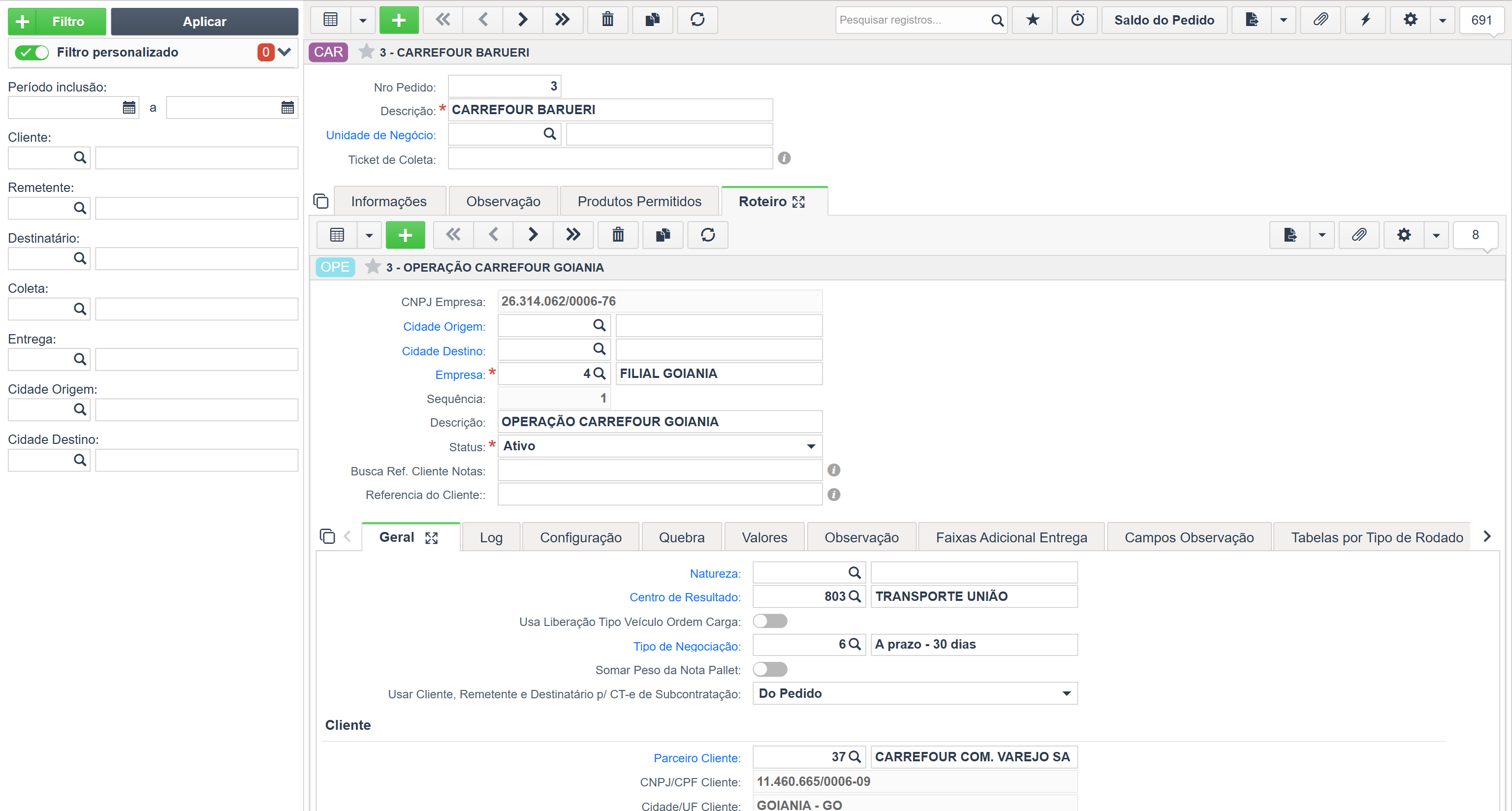Open top settings gear icon
Screen dimensions: 1512x811
click(1411, 20)
